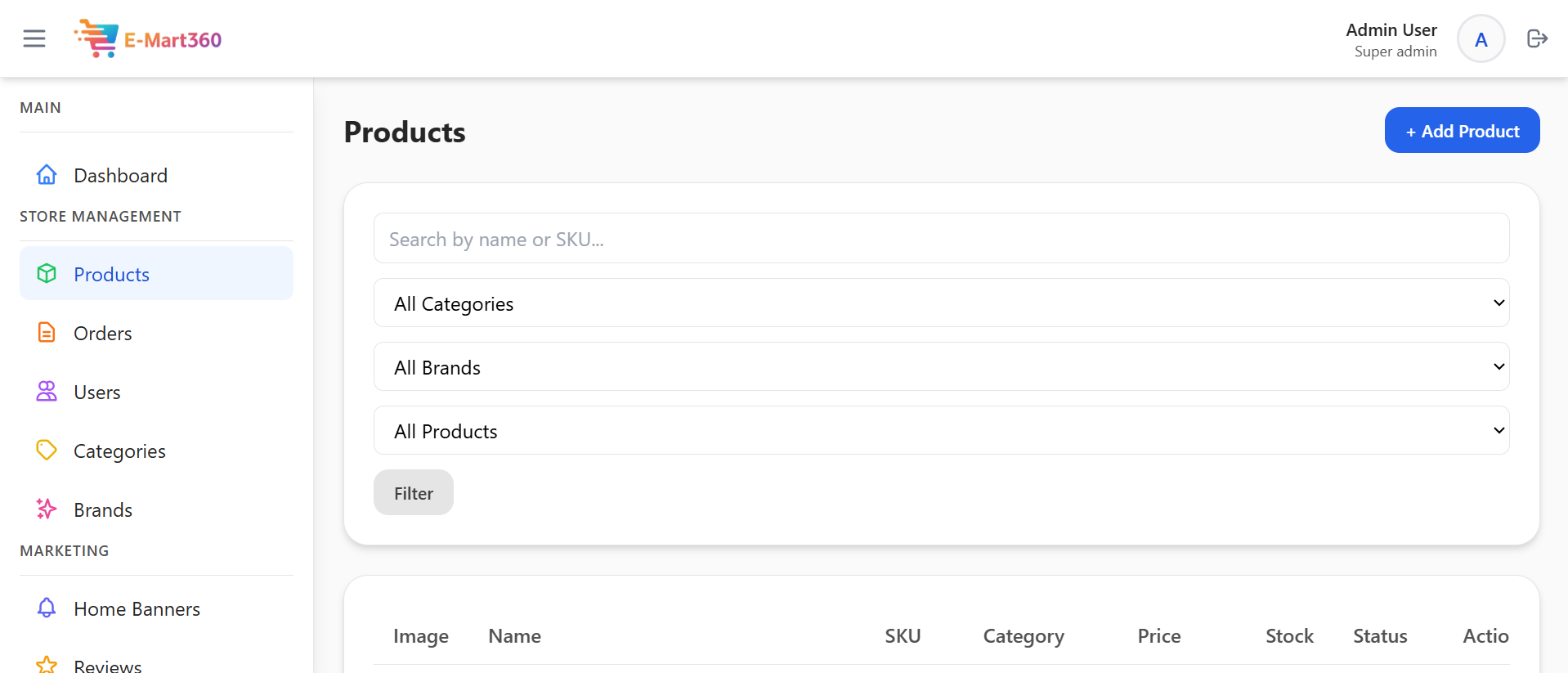Click the Orders document icon

click(47, 333)
